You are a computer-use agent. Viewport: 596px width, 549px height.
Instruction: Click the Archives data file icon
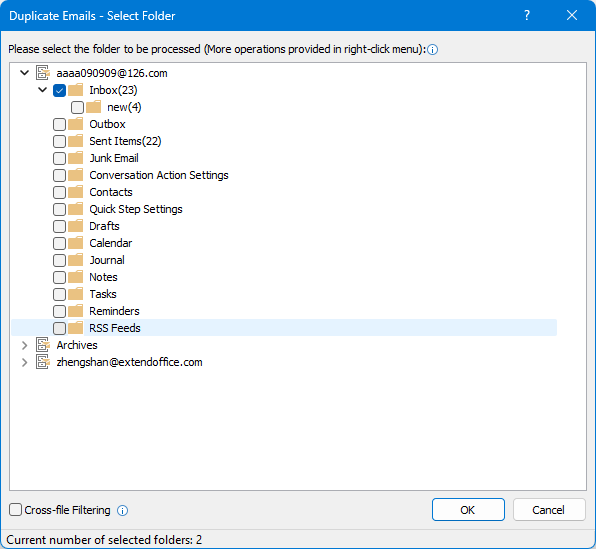click(43, 345)
